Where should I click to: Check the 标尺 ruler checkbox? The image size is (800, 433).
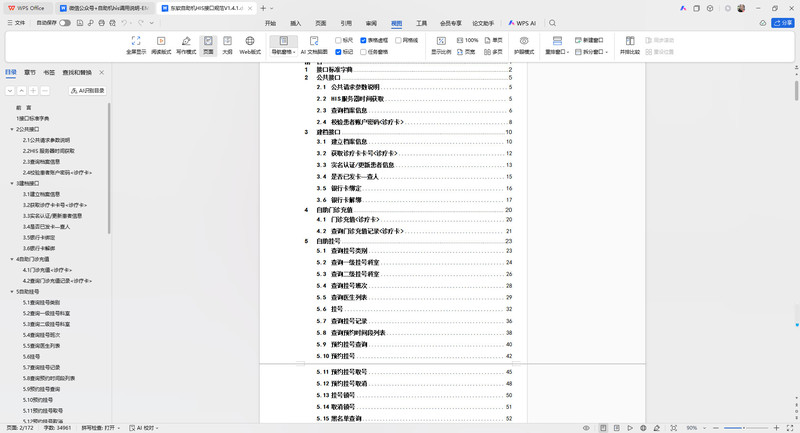(338, 40)
